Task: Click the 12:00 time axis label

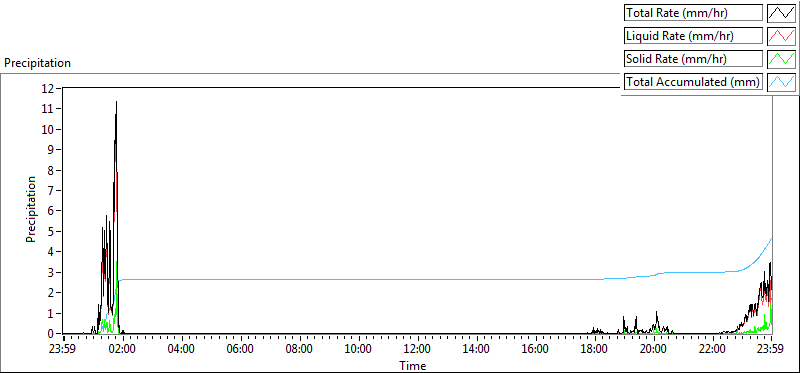Action: tap(417, 350)
